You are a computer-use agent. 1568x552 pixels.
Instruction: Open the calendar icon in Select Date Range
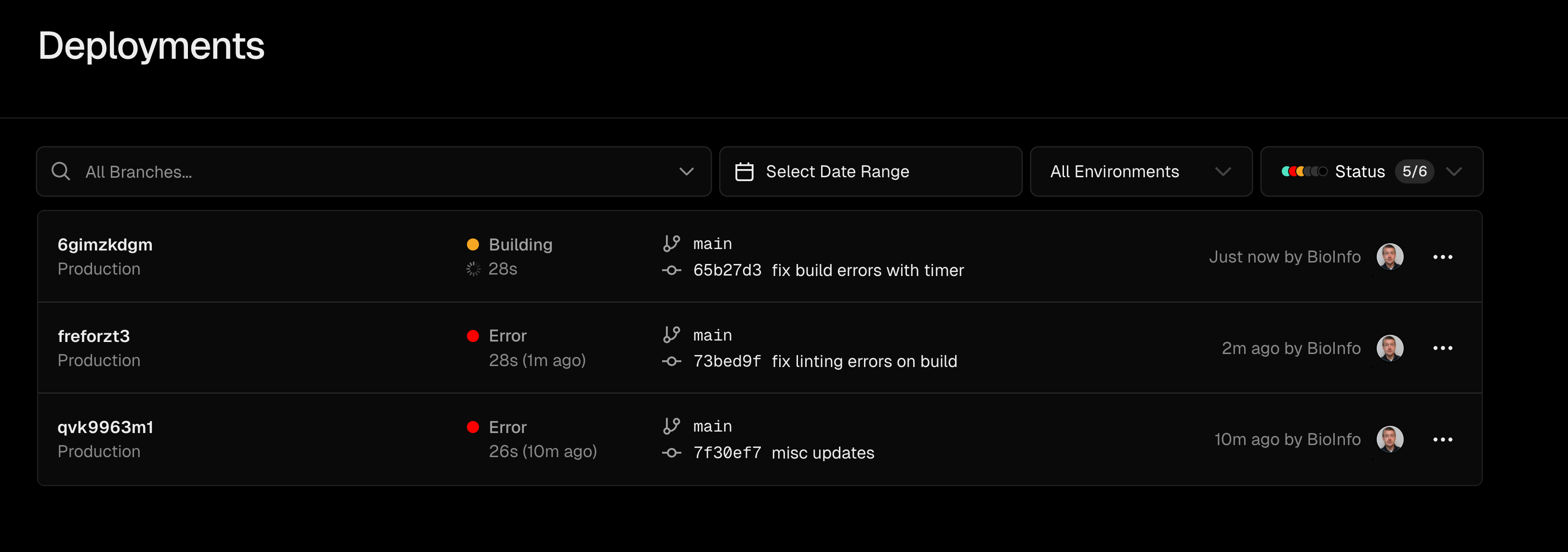click(744, 171)
